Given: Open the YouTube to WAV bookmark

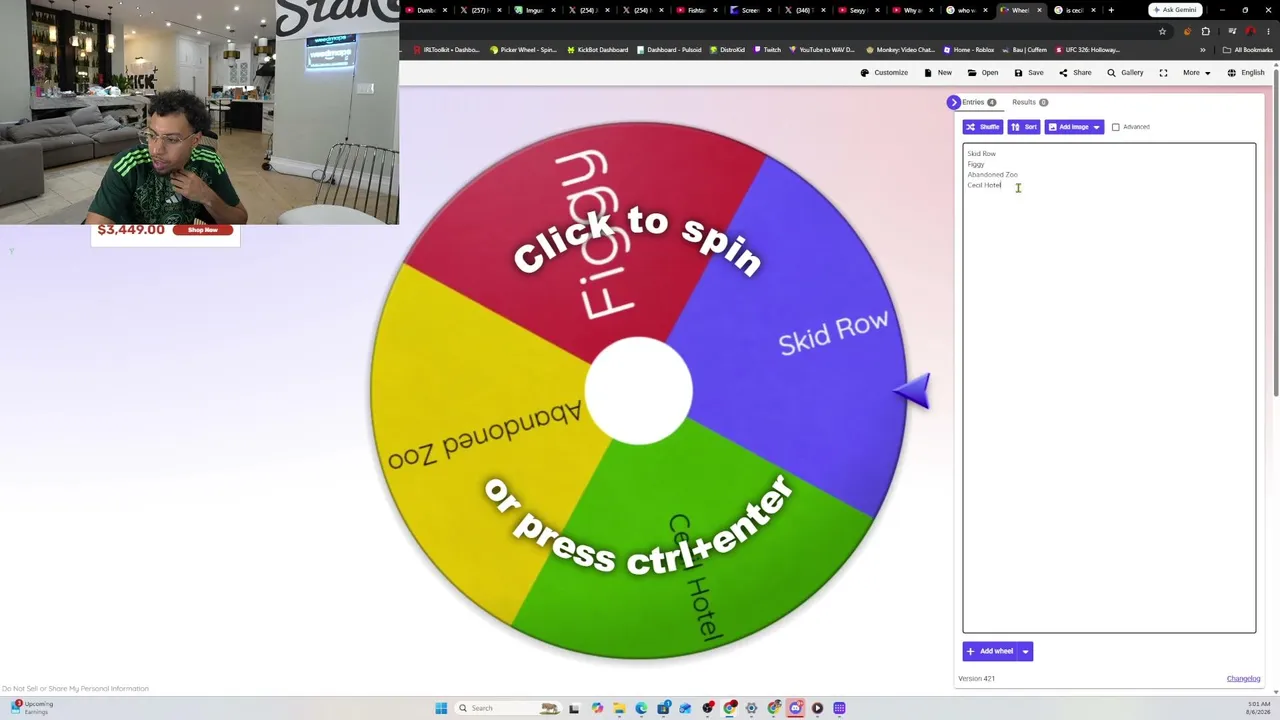Looking at the screenshot, I should [821, 50].
